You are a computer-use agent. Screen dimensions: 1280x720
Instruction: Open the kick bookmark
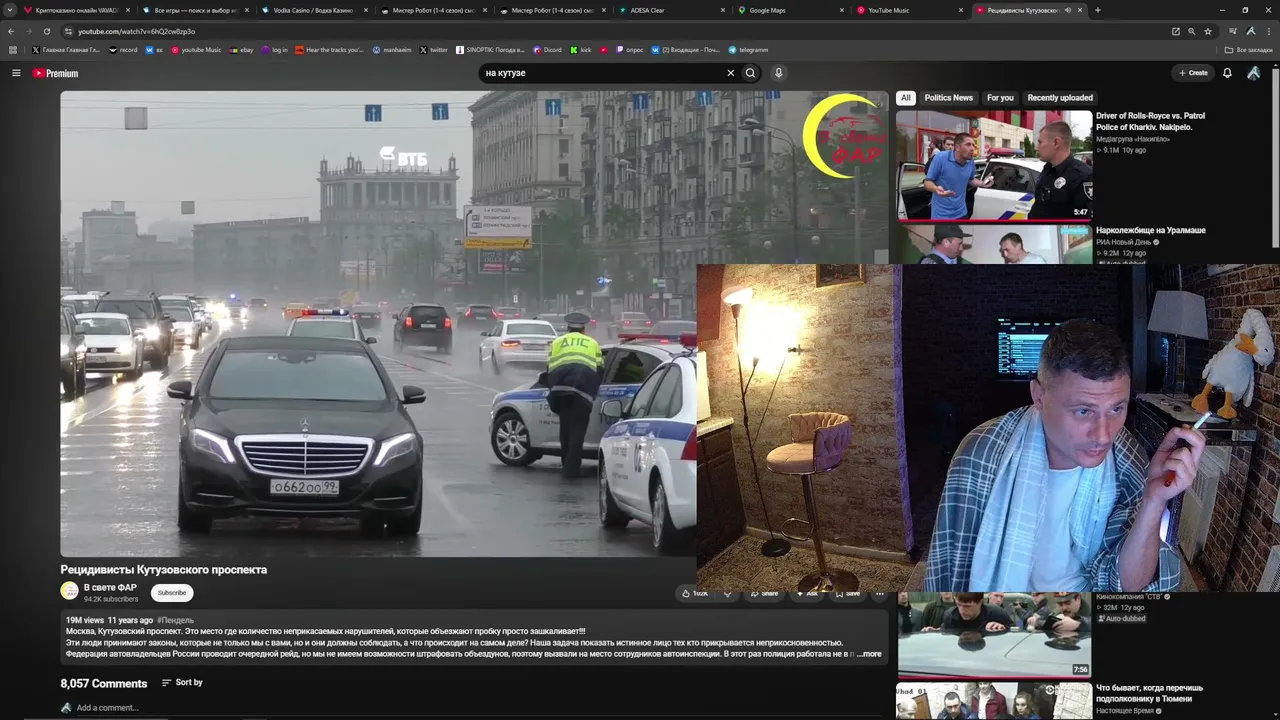(x=581, y=50)
